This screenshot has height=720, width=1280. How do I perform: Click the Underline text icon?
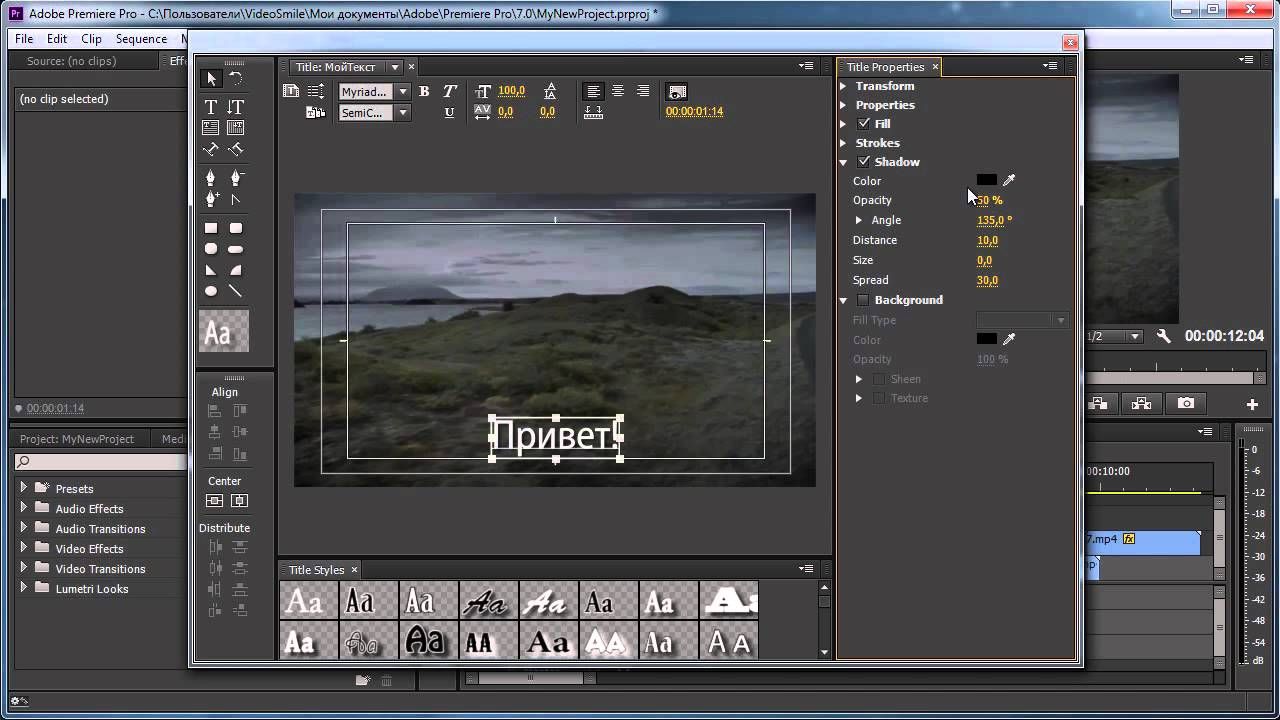[449, 113]
